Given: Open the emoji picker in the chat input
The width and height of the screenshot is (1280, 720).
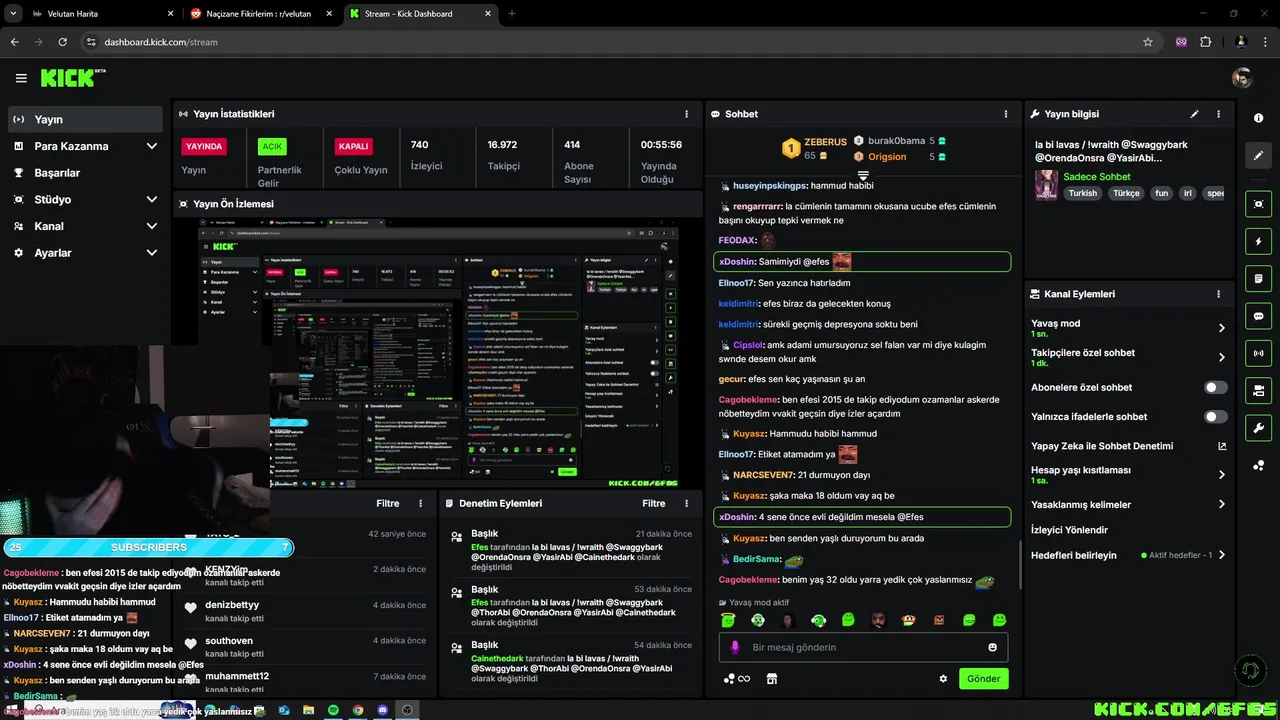Looking at the screenshot, I should 992,647.
